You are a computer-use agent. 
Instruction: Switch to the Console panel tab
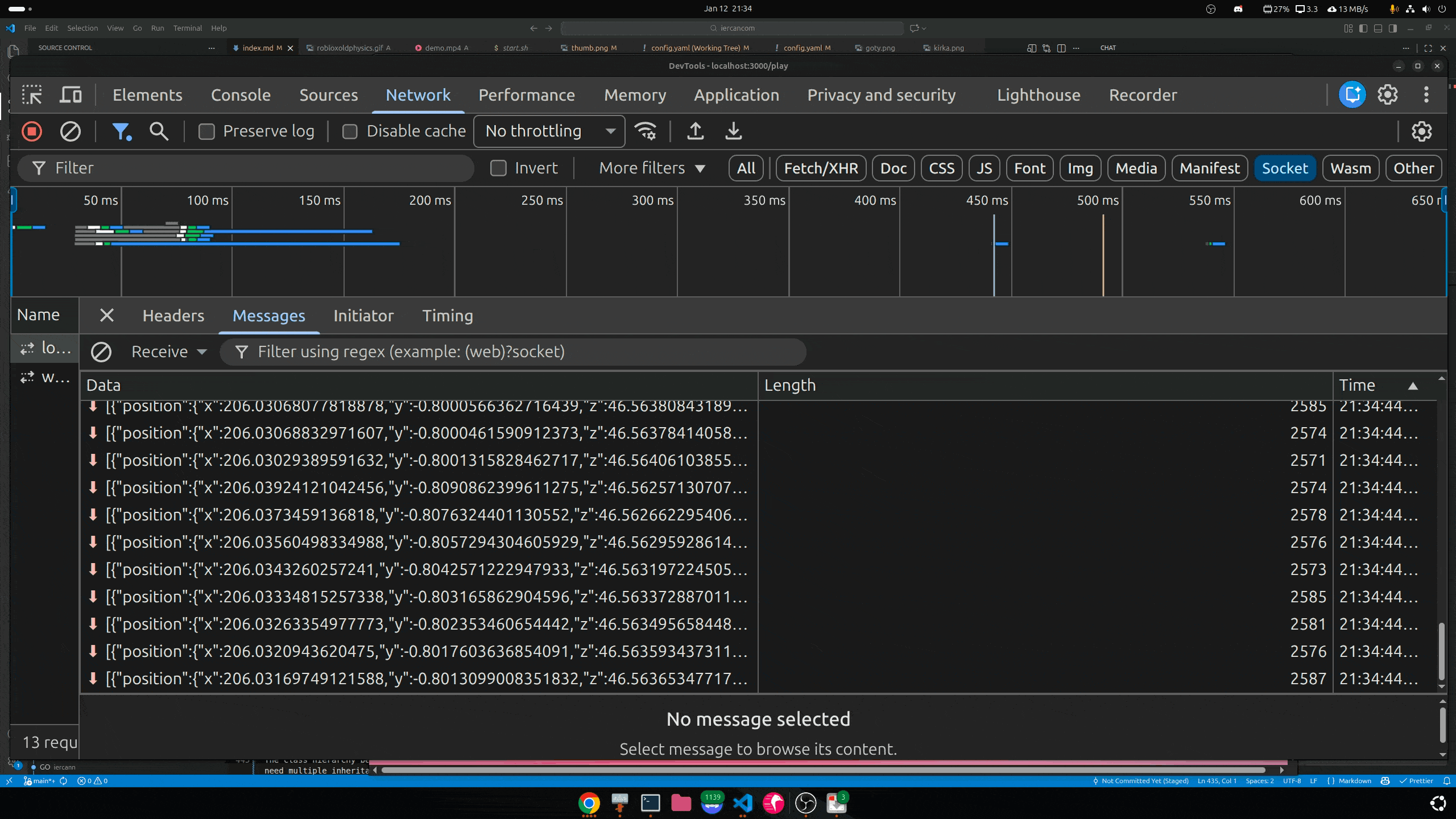[x=241, y=95]
